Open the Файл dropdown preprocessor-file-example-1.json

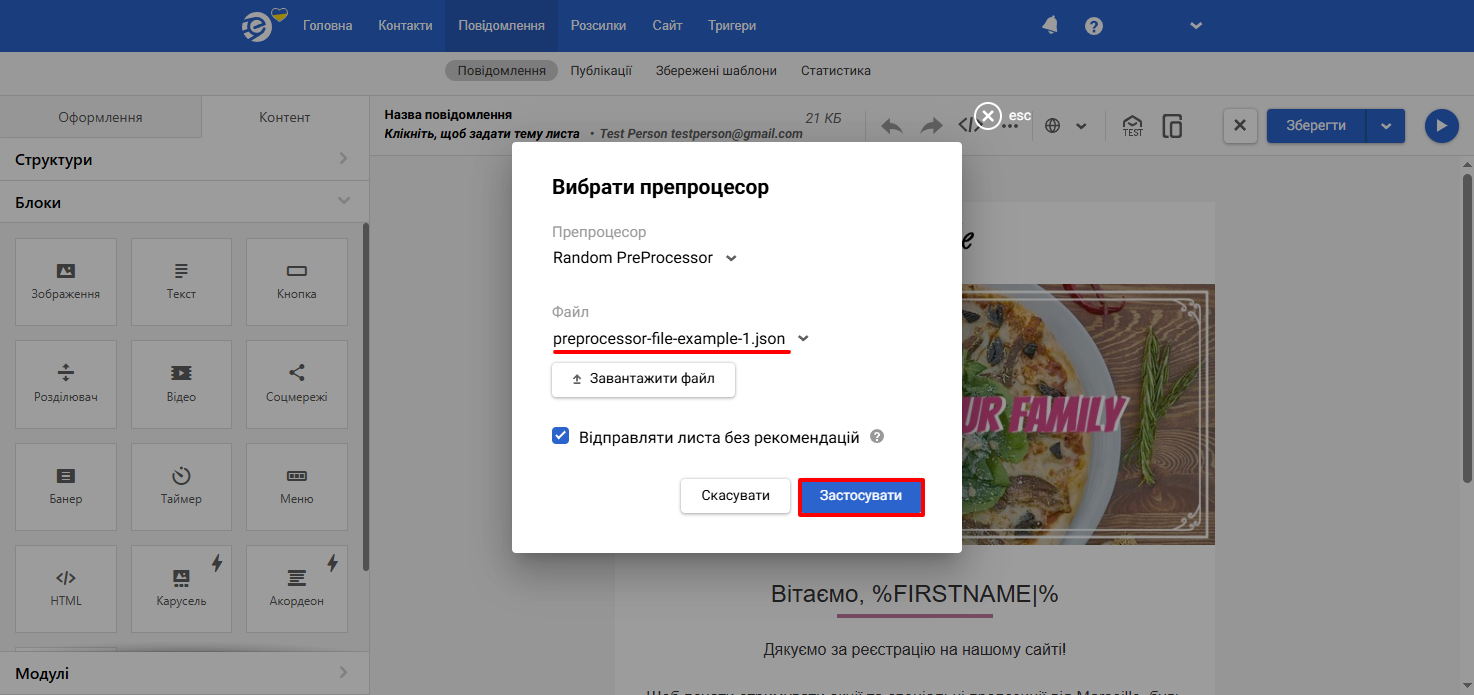pos(681,339)
